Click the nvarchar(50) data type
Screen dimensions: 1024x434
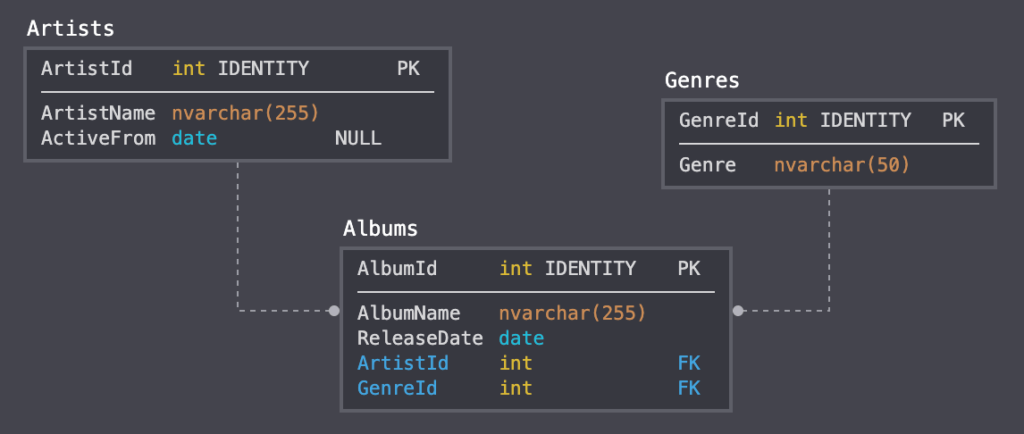click(842, 164)
